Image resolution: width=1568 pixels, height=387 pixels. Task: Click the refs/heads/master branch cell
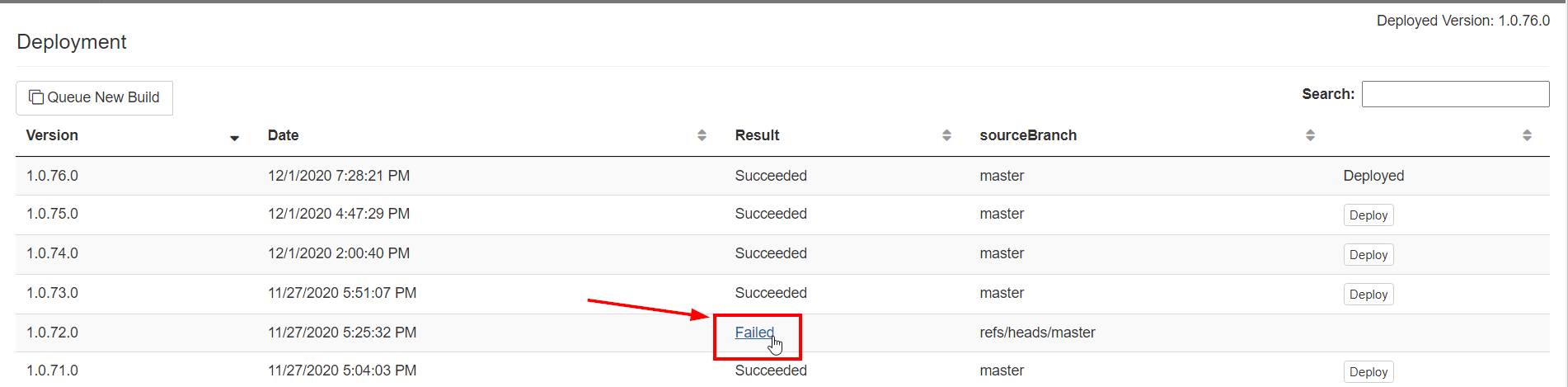[x=1037, y=333]
